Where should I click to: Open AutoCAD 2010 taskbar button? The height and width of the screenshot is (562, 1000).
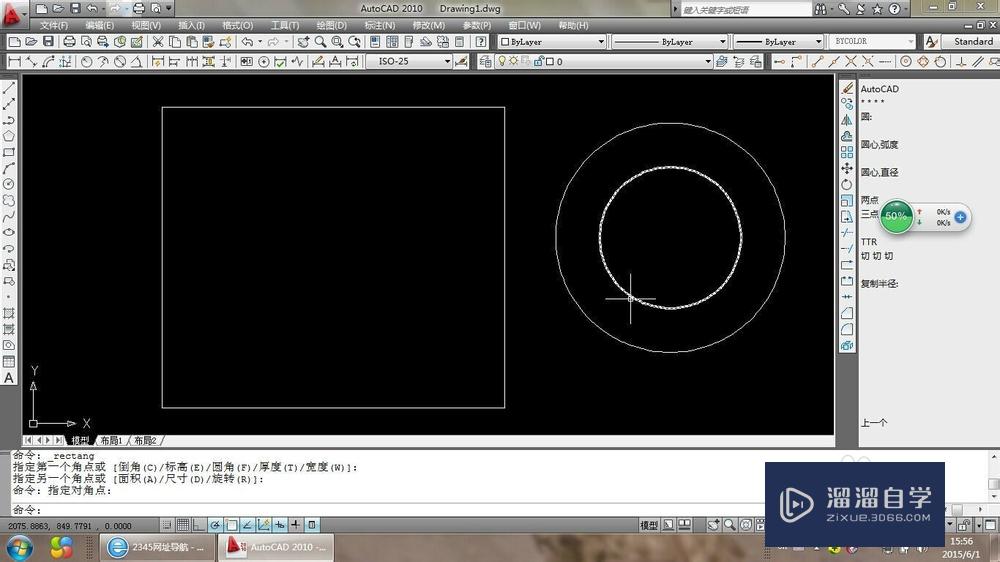pyautogui.click(x=276, y=547)
